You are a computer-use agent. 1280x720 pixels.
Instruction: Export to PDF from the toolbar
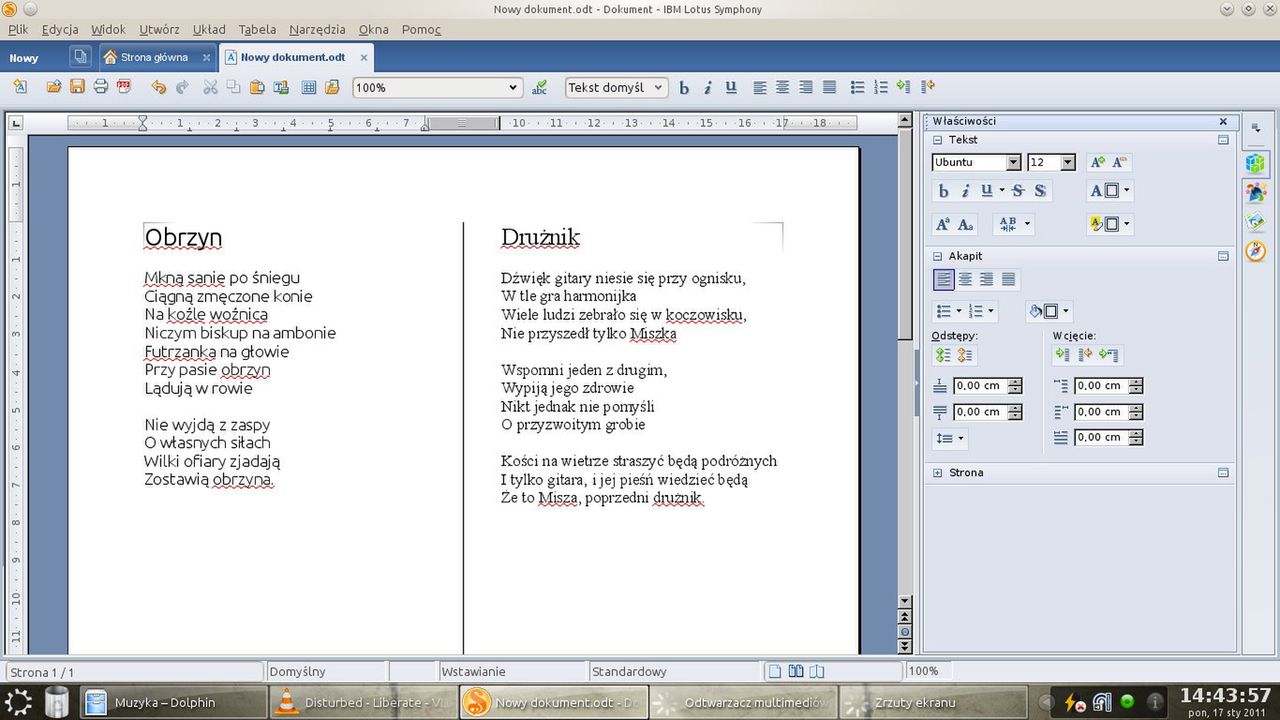click(x=124, y=87)
